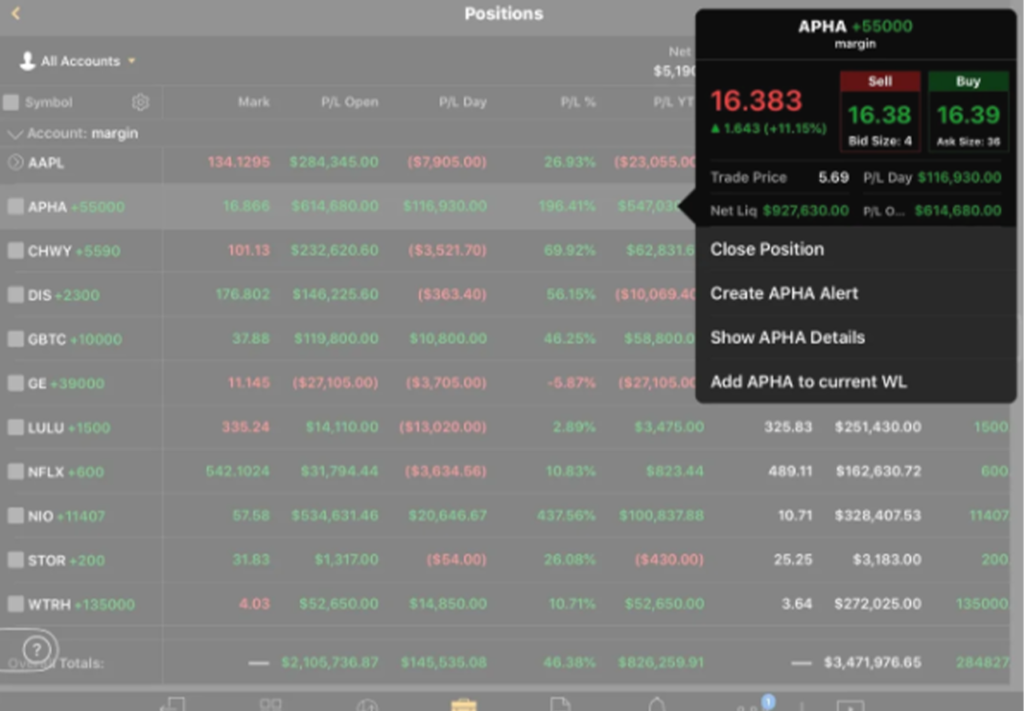1024x711 pixels.
Task: Click AAPL P/L Day ($7,905.00)
Action: [447, 162]
